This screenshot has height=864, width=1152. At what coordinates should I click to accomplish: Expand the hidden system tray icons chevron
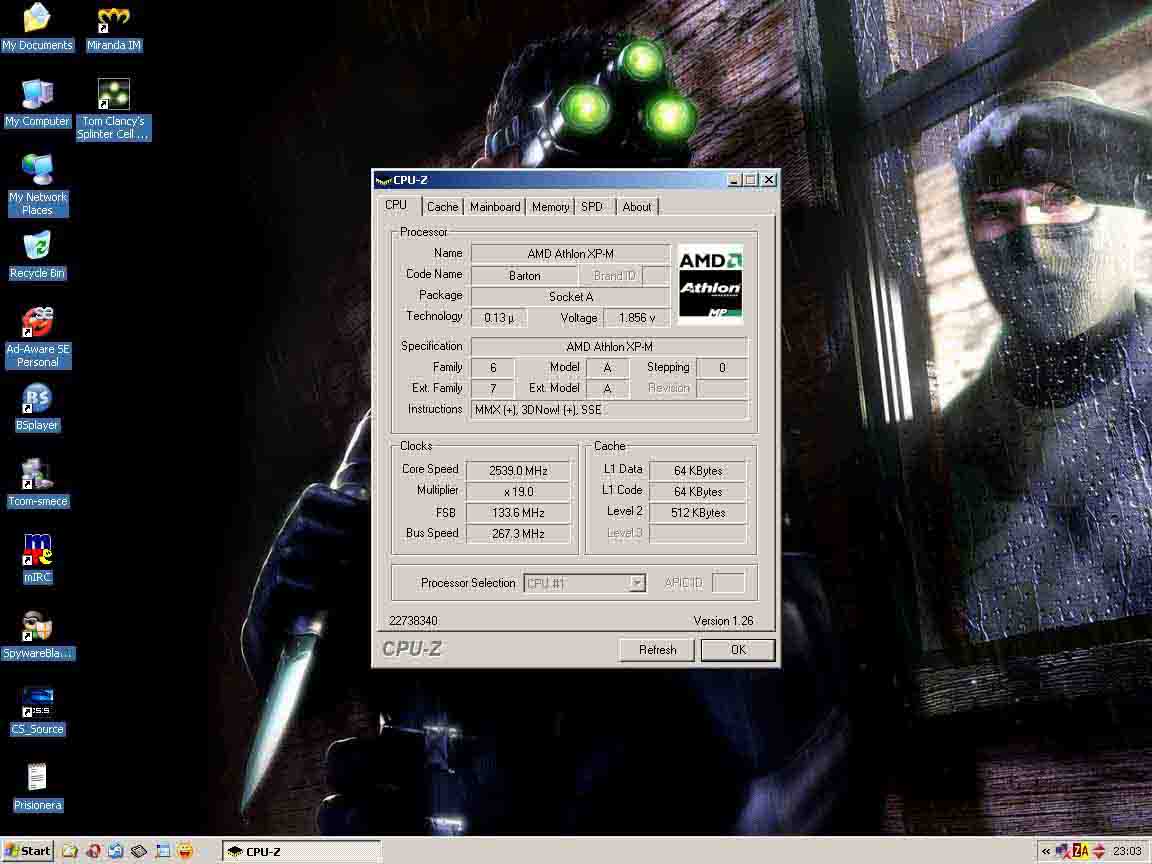[1046, 851]
